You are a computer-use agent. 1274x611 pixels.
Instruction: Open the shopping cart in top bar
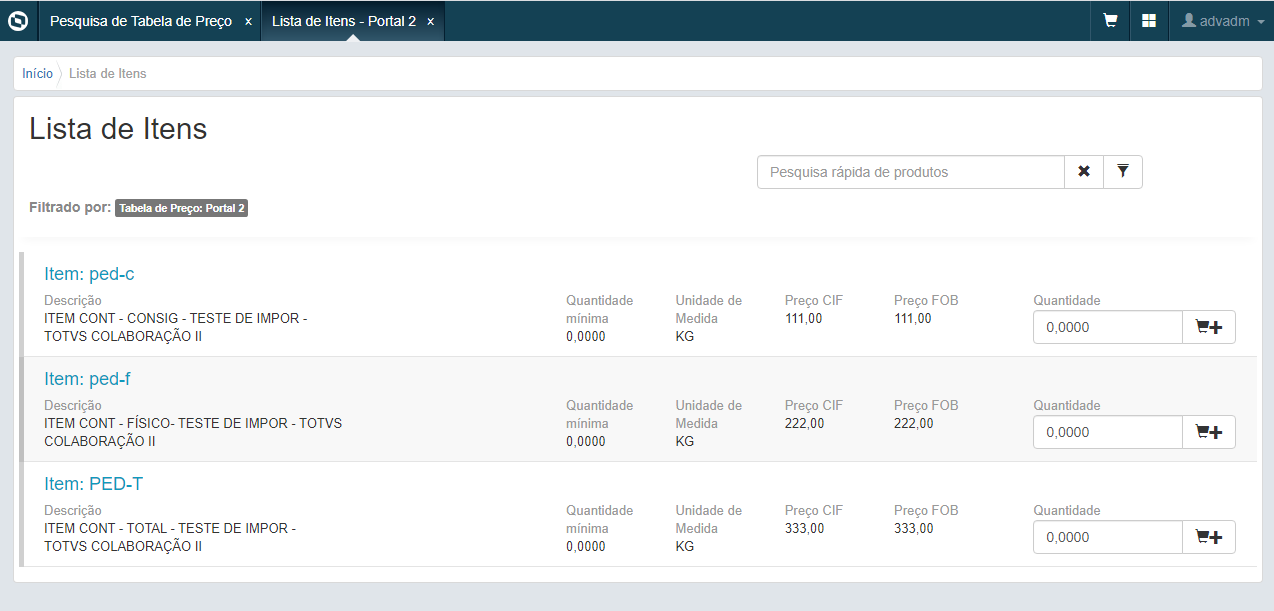1110,21
